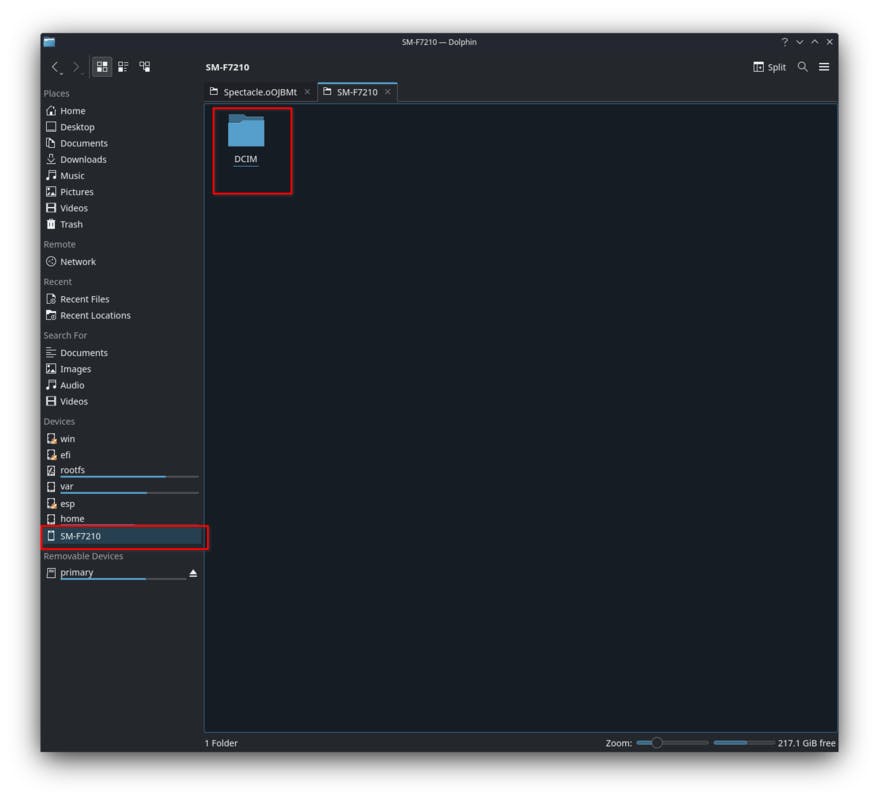Show Recent Locations
Viewport: 879px width, 800px height.
coord(121,316)
